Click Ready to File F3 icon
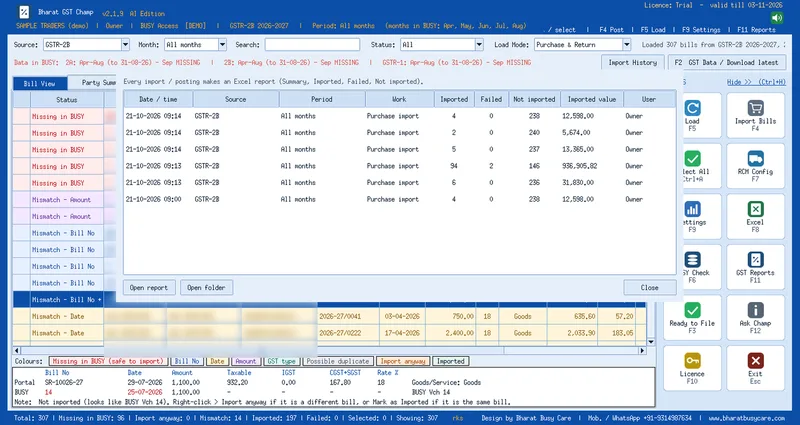This screenshot has height=425, width=800. [692, 310]
